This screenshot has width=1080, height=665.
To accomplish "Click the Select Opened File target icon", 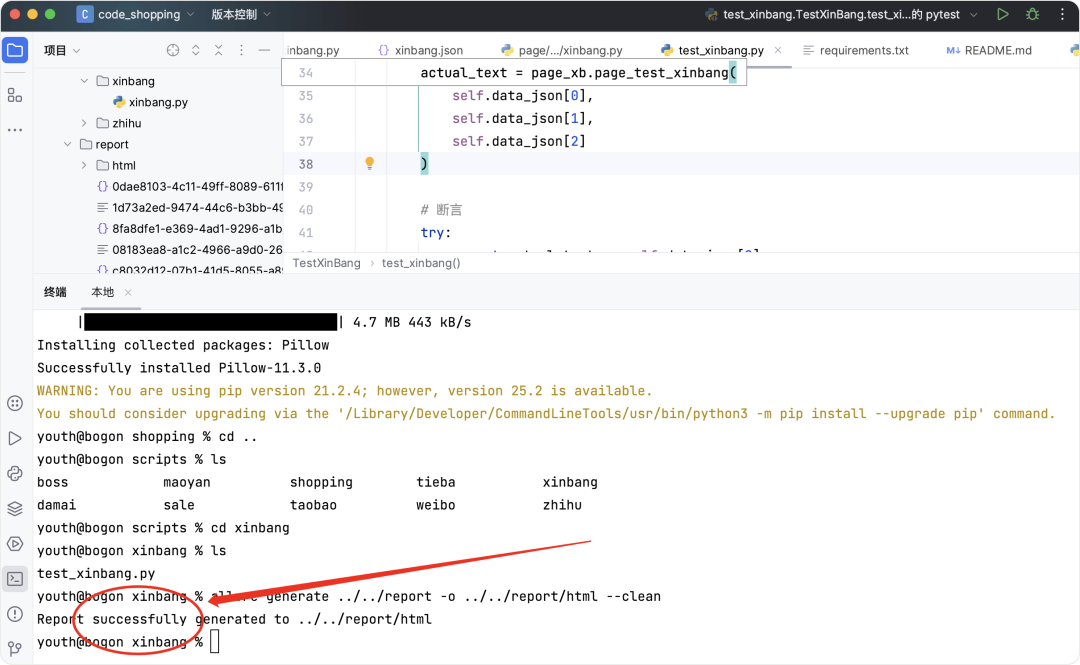I will point(173,50).
